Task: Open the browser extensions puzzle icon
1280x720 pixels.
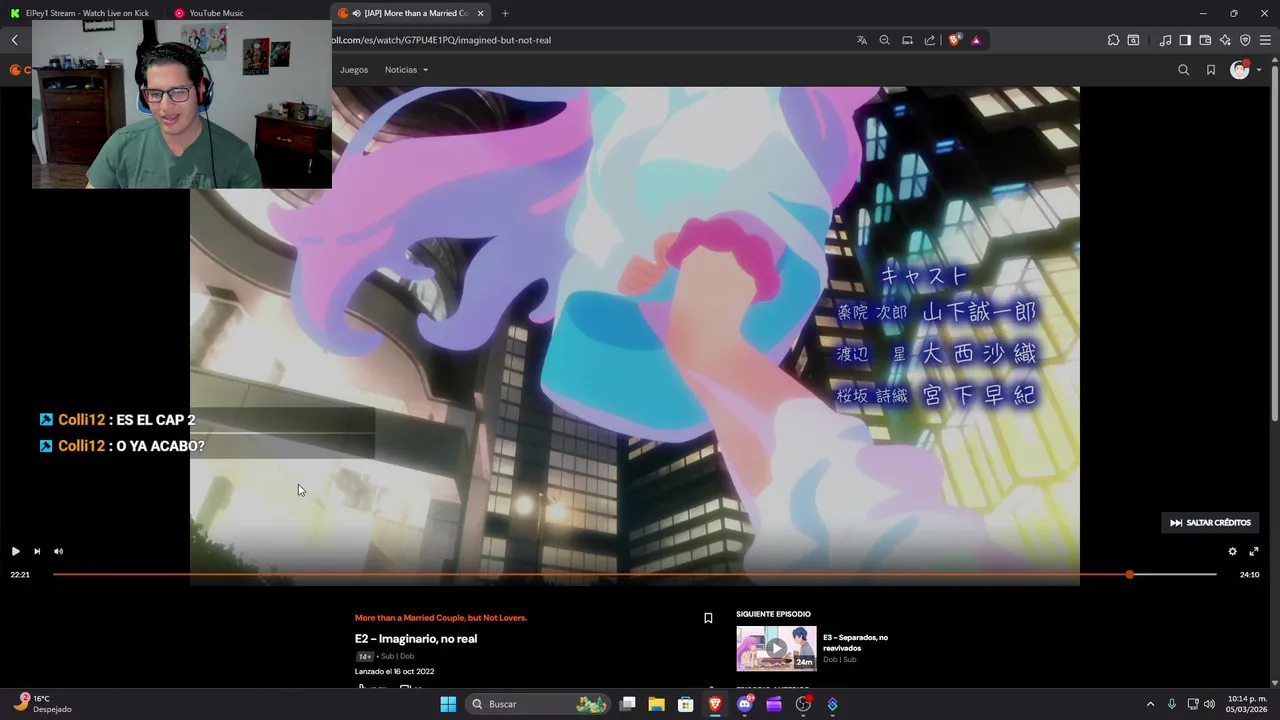Action: 1113,40
